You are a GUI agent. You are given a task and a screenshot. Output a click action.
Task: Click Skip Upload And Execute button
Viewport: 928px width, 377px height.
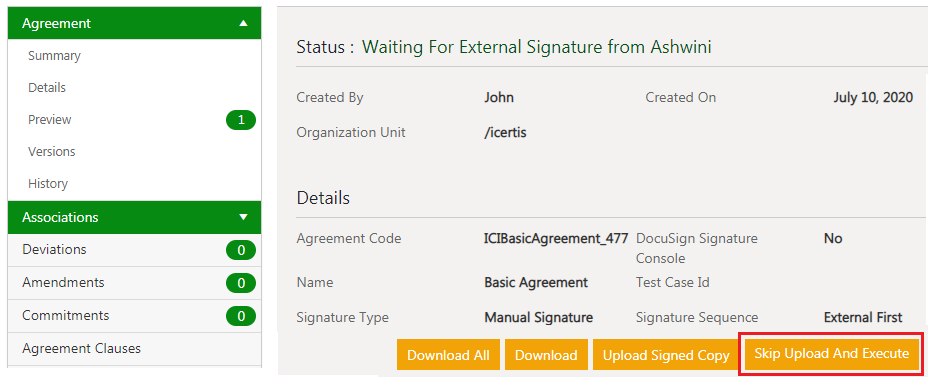(831, 354)
